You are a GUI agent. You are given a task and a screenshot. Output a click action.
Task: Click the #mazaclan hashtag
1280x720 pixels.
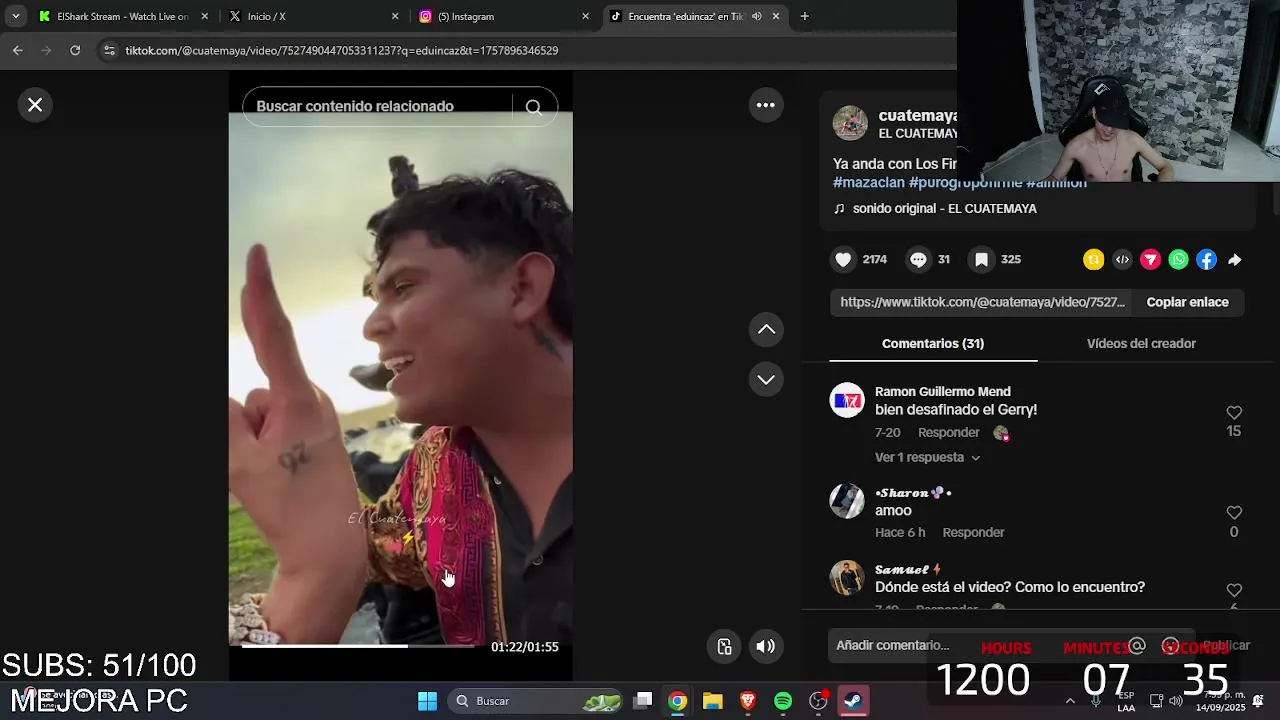(869, 183)
